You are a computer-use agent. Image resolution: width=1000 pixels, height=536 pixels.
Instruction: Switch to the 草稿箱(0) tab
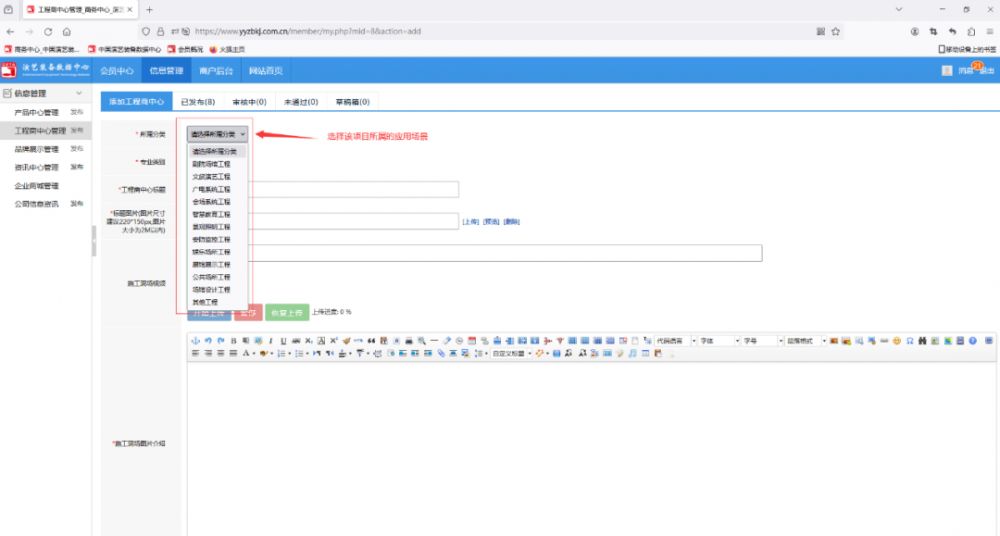coord(352,101)
